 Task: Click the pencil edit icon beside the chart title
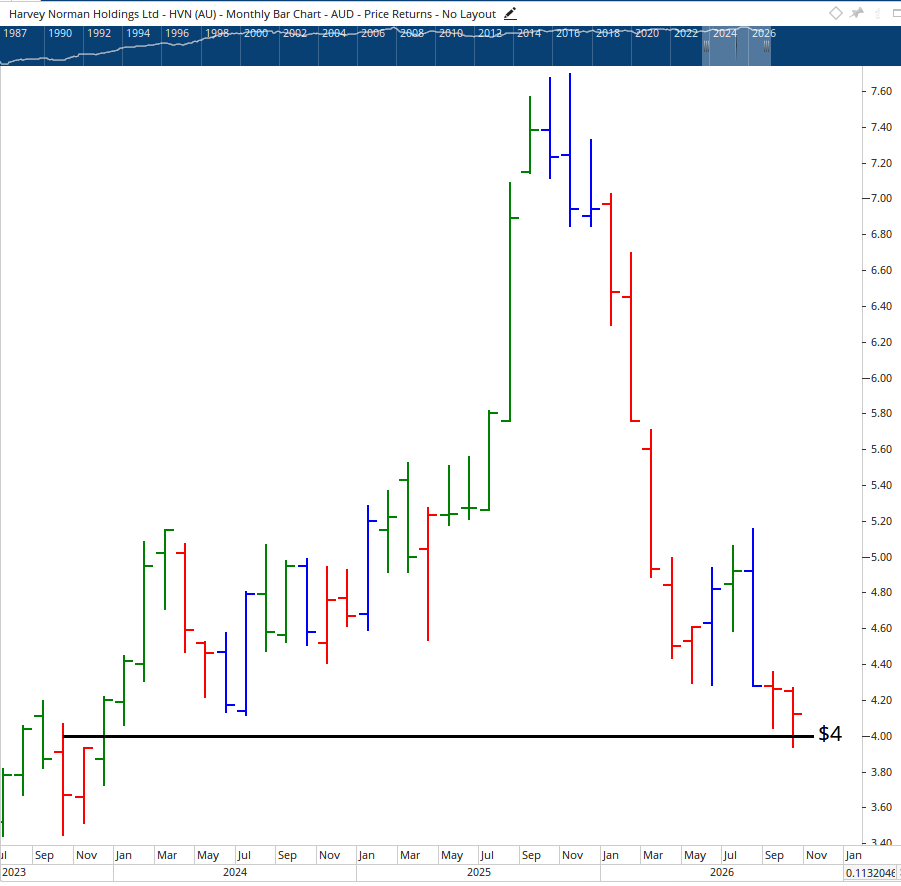510,14
